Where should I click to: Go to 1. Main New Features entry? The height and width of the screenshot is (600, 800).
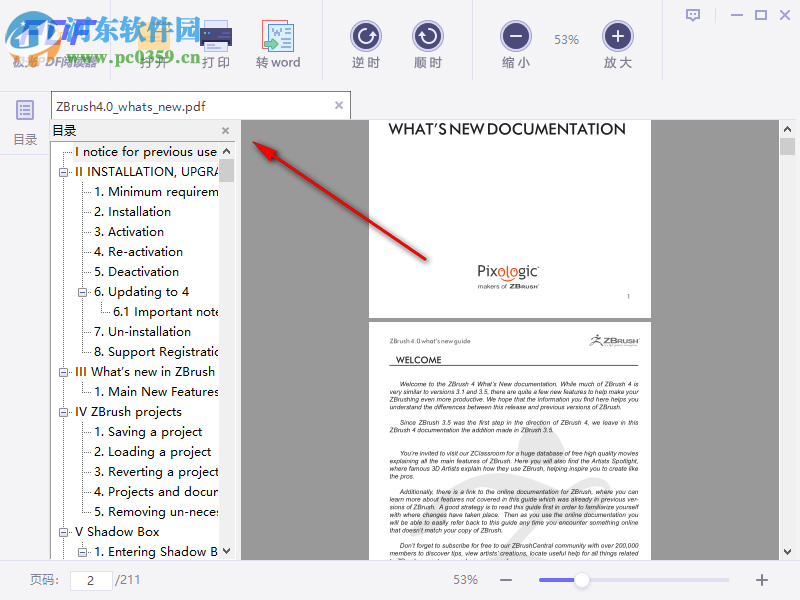pos(156,392)
